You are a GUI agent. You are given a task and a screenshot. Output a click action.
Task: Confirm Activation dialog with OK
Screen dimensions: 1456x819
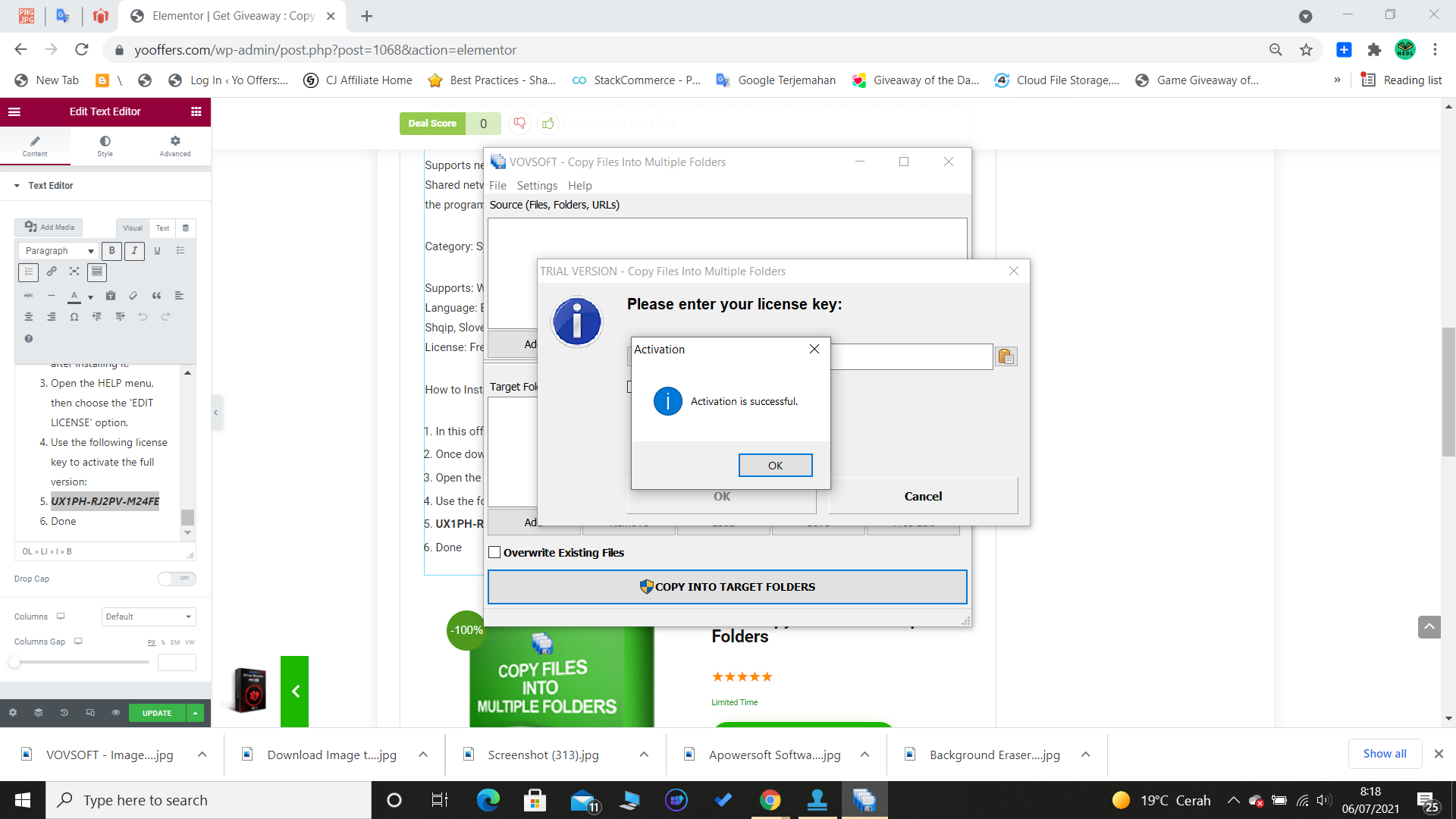(x=775, y=466)
